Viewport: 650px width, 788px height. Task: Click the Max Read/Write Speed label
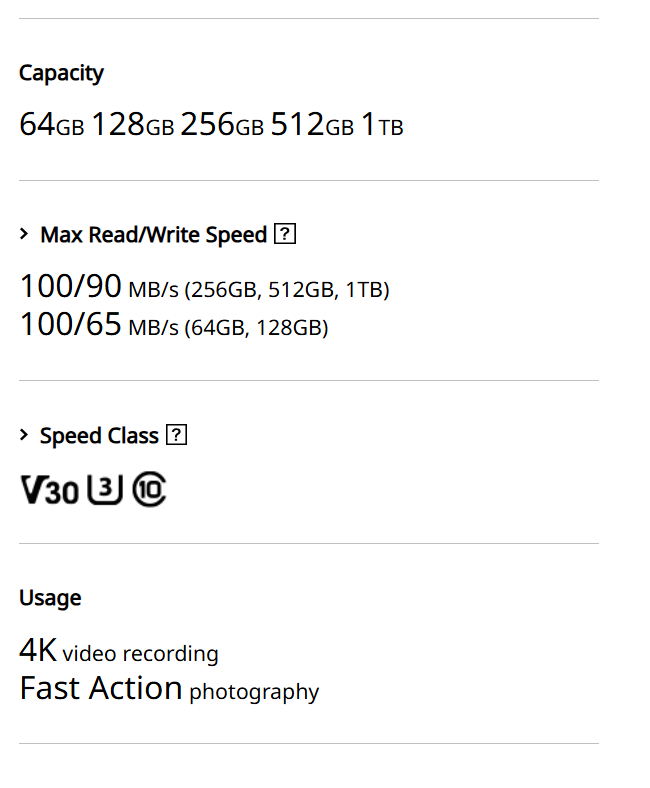point(153,235)
